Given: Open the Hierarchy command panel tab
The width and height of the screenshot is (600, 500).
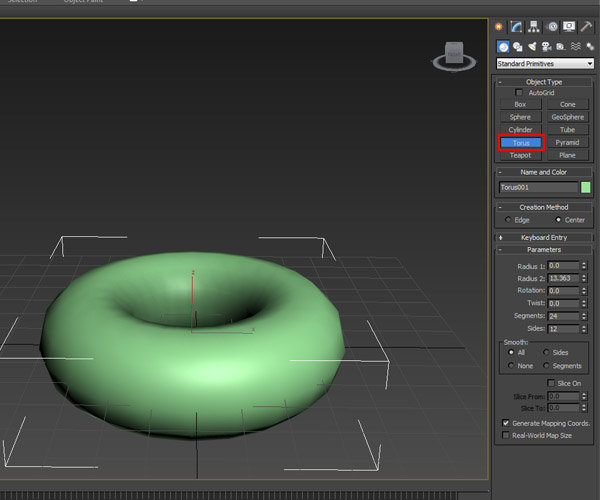Looking at the screenshot, I should tap(534, 27).
